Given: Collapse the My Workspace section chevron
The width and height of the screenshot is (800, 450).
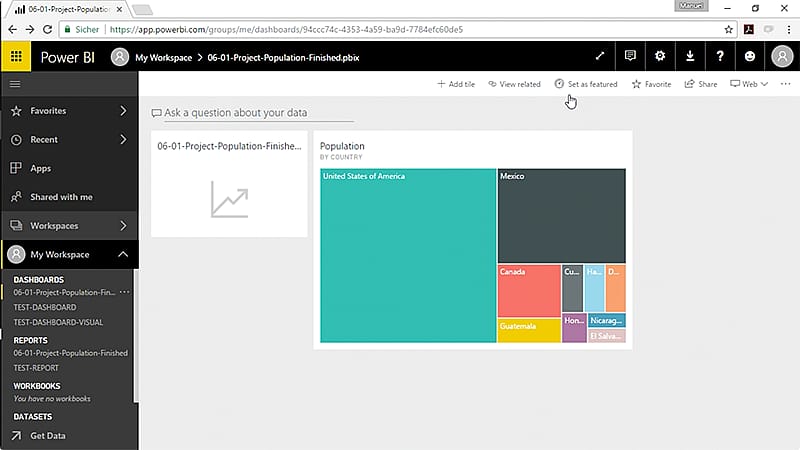Looking at the screenshot, I should click(x=123, y=254).
